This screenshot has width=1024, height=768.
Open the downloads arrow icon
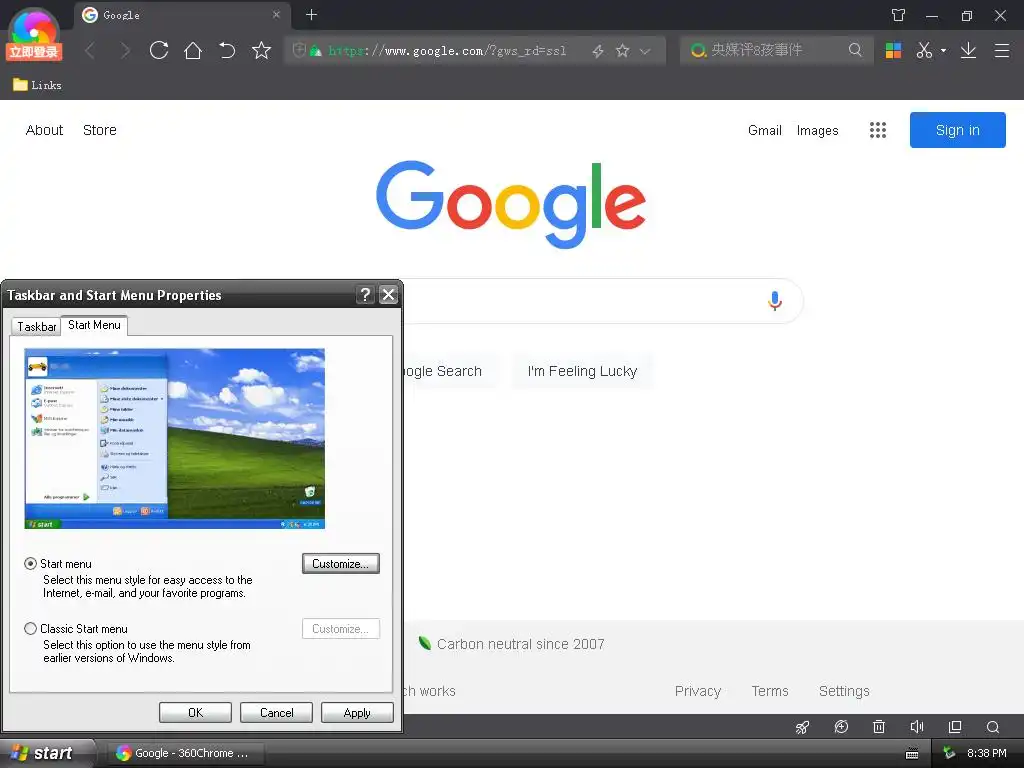click(968, 50)
